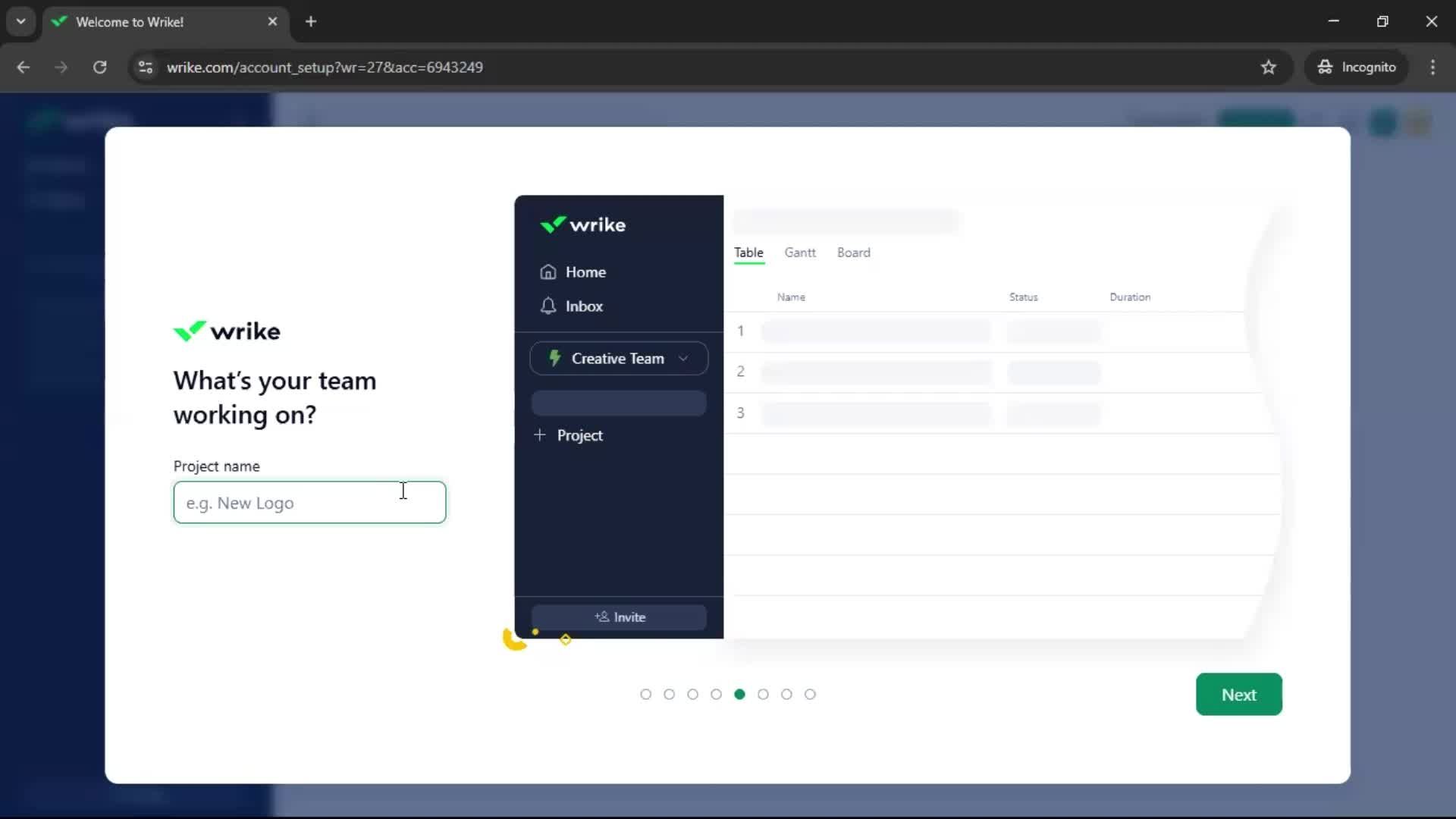Screen dimensions: 1456x819
Task: Click the person-add icon on Invite
Action: click(x=602, y=617)
